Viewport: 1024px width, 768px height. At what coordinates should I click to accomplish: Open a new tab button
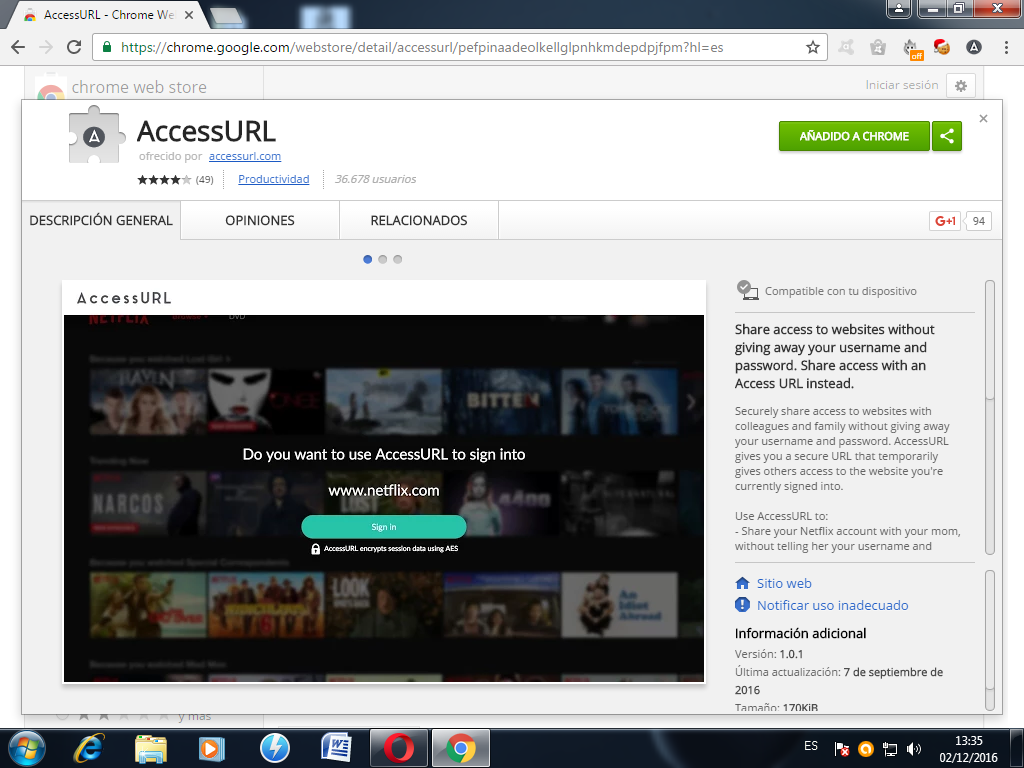tap(227, 16)
